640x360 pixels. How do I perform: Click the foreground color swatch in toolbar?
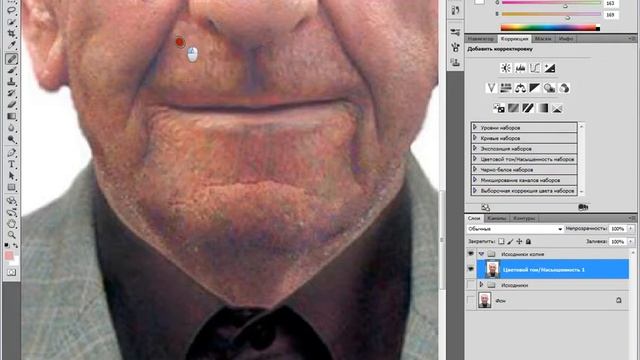click(9, 256)
